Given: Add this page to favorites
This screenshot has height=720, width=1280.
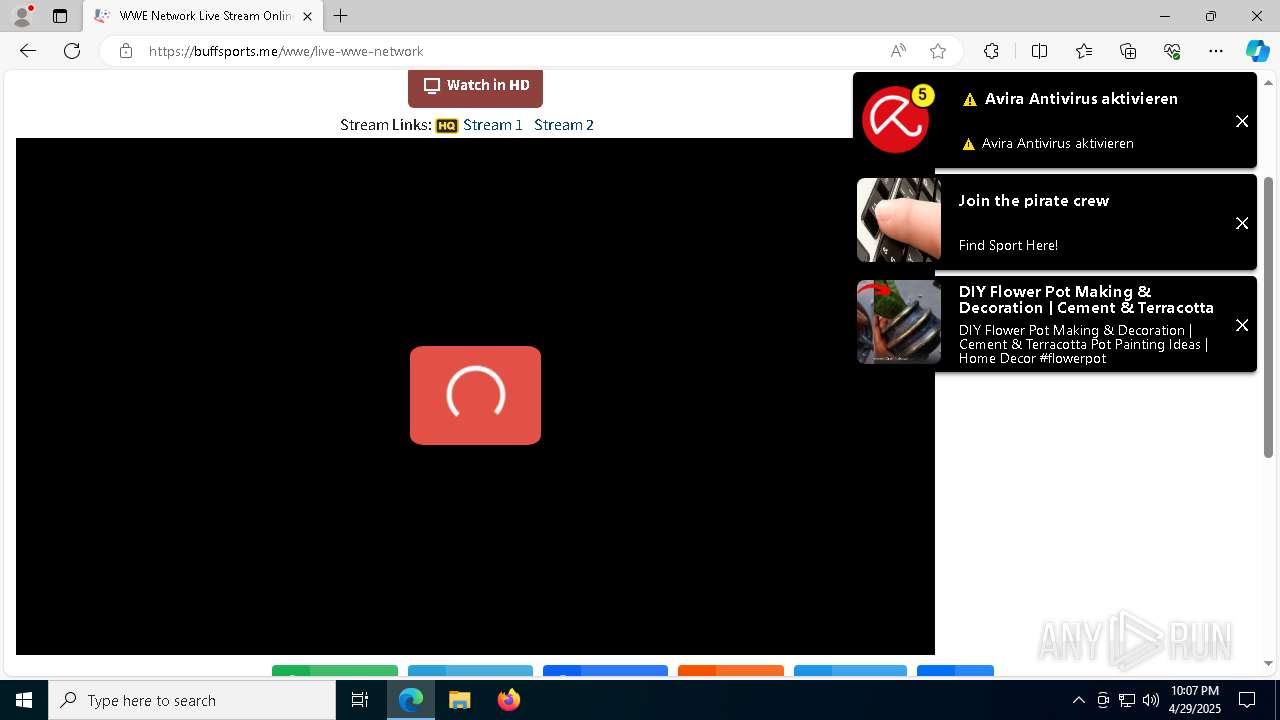Looking at the screenshot, I should point(938,51).
